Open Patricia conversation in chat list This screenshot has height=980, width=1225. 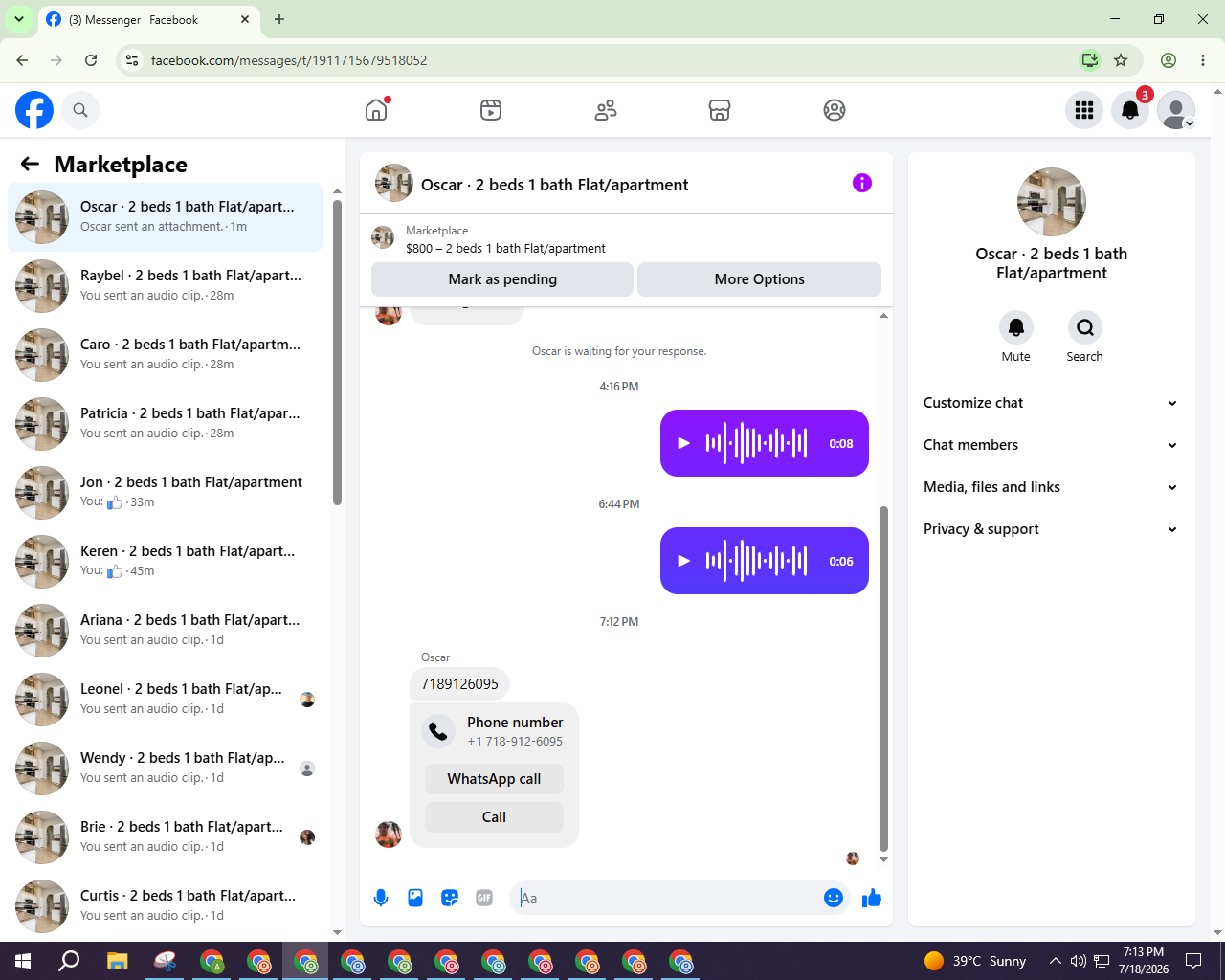coord(166,424)
